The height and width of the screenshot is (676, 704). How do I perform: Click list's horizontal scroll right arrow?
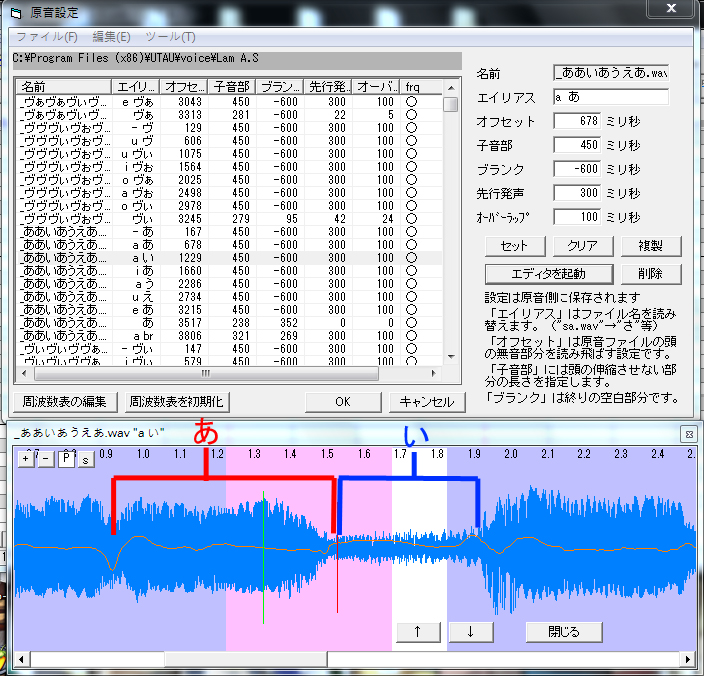(x=433, y=373)
